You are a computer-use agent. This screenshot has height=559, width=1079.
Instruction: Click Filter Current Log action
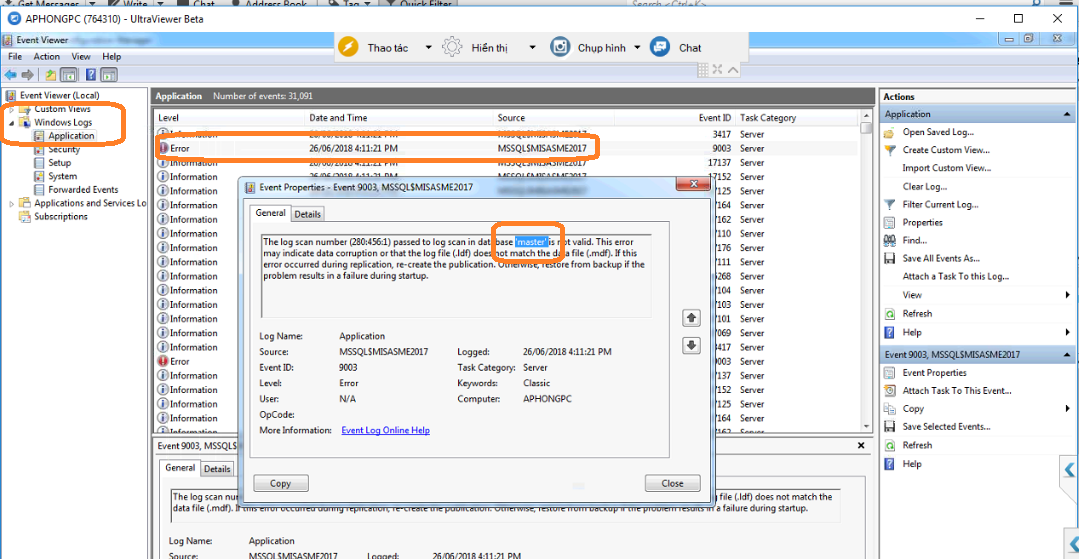tap(940, 204)
